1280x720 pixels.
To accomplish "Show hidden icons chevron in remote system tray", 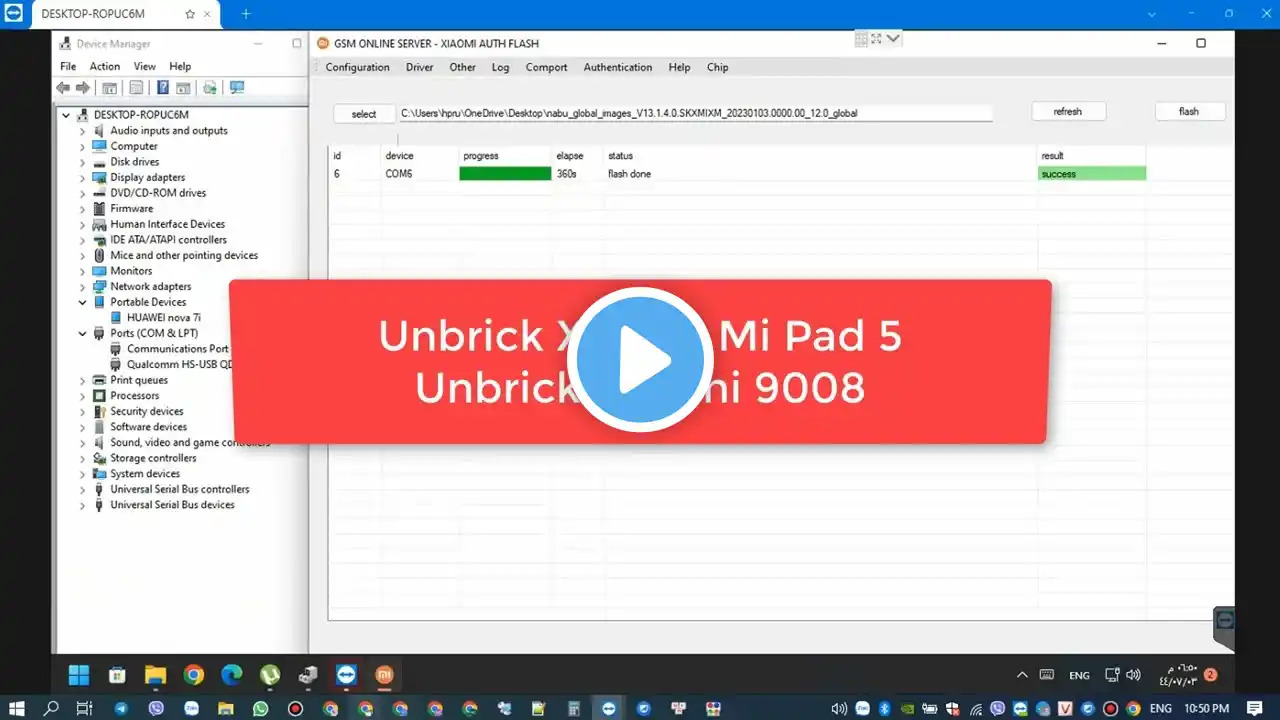I will tap(1021, 675).
